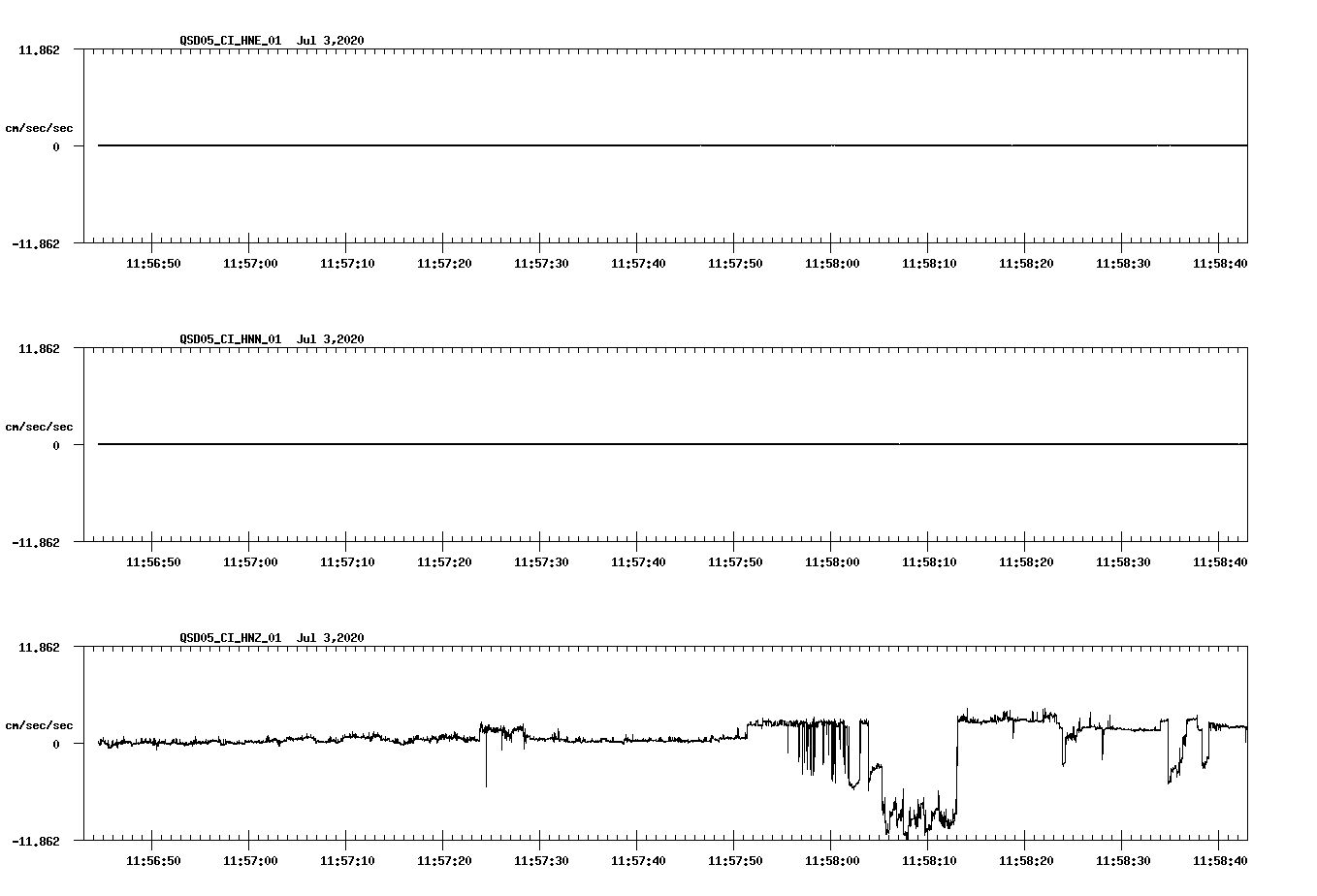Click 11:57:30 label under HNE plot
Image resolution: width=1317 pixels, height=896 pixels.
[541, 264]
